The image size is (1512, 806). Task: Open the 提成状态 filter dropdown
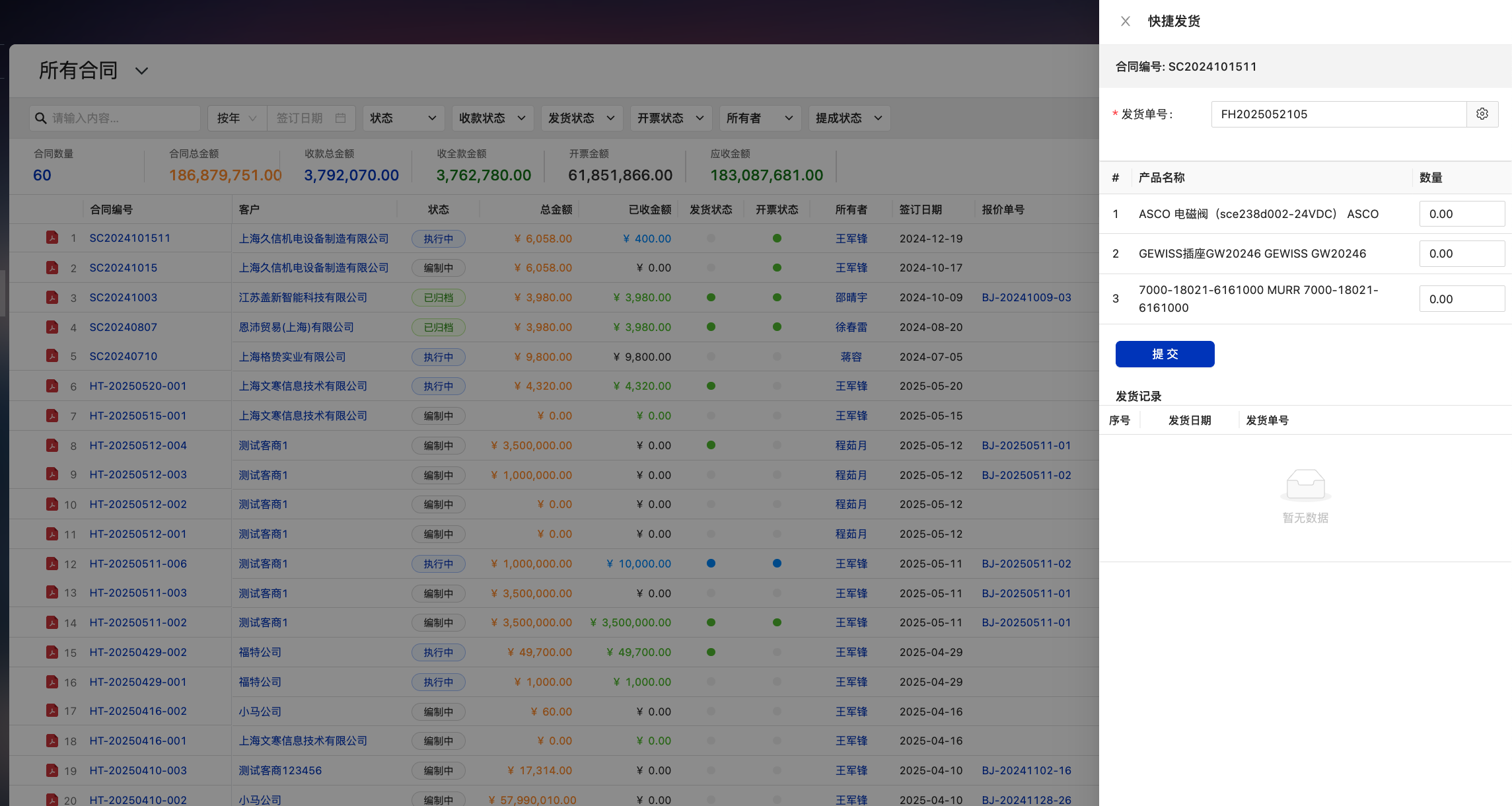click(849, 118)
